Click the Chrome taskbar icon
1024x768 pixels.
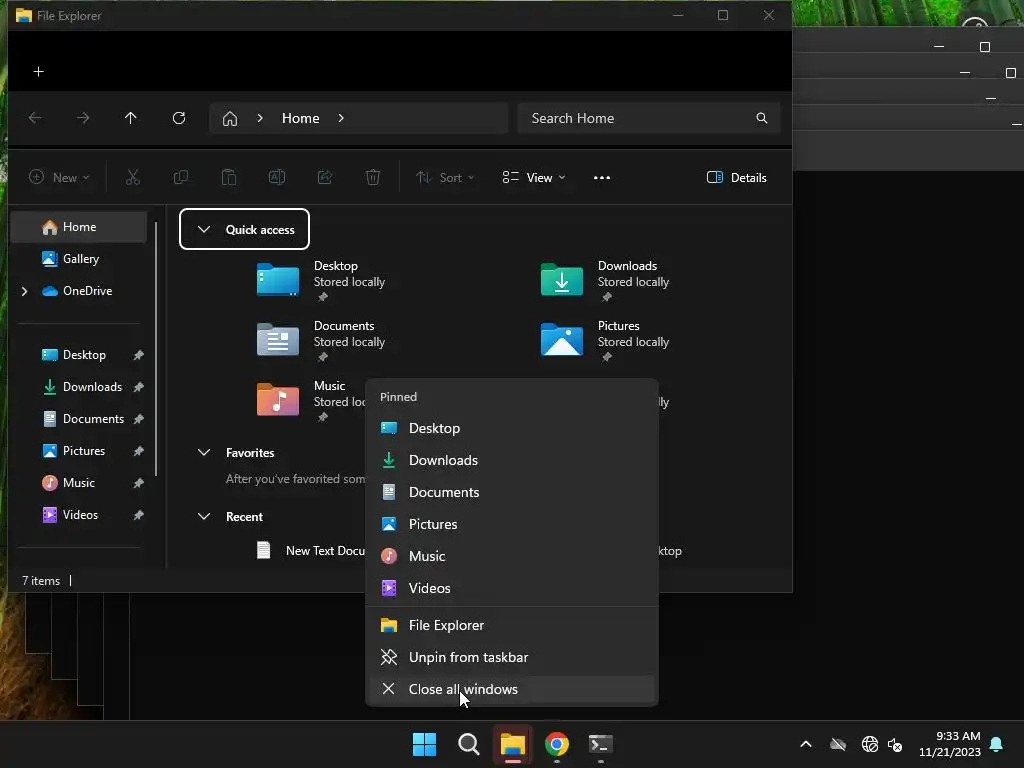[x=557, y=744]
